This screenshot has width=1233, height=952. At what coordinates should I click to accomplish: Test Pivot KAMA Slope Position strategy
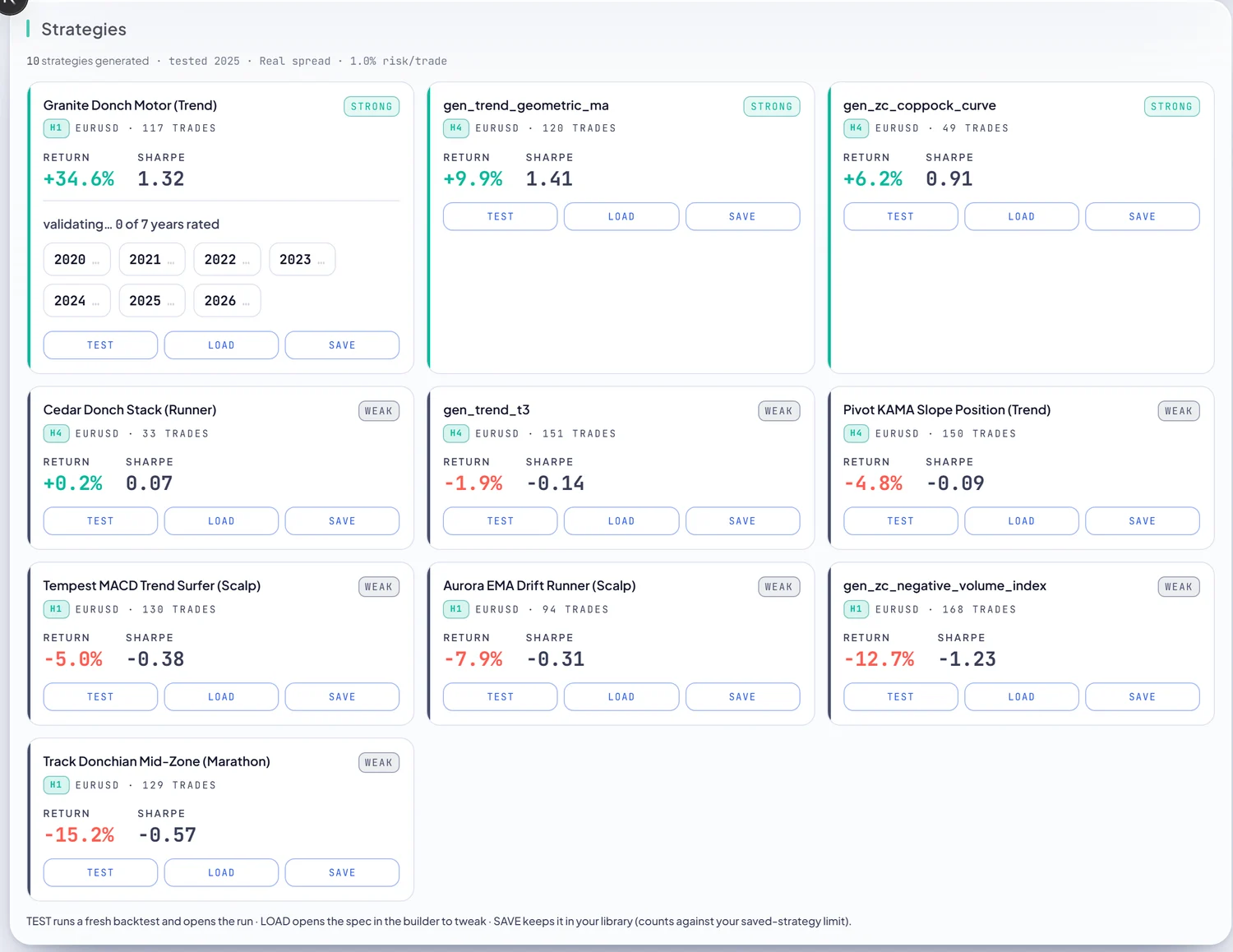click(901, 521)
